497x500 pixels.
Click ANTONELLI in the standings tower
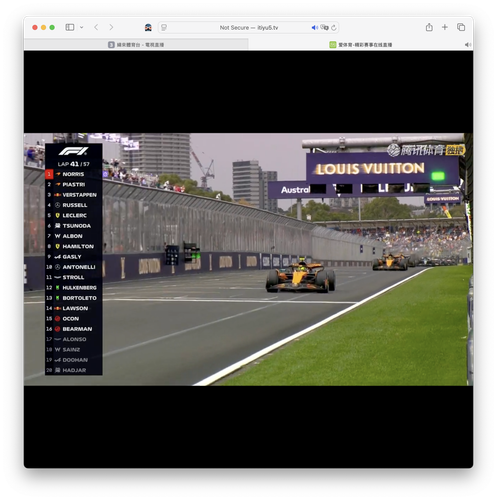click(x=79, y=267)
